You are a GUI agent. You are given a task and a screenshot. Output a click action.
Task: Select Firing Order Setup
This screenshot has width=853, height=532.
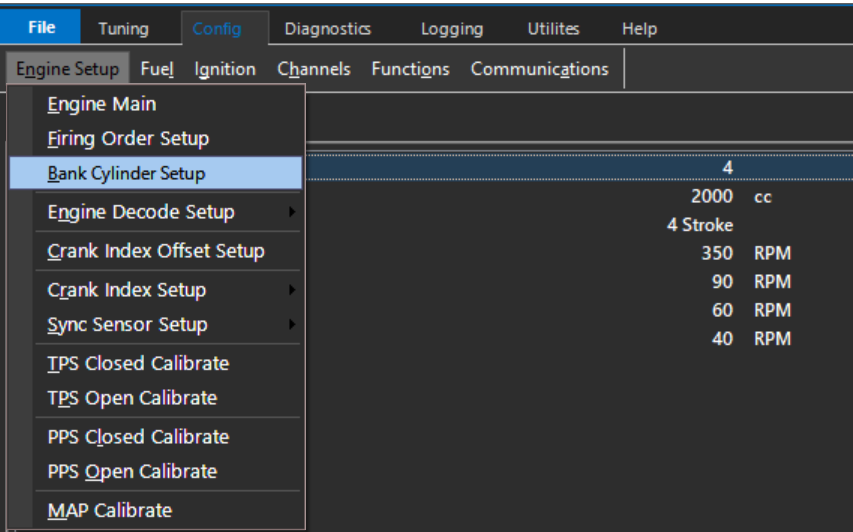point(128,139)
